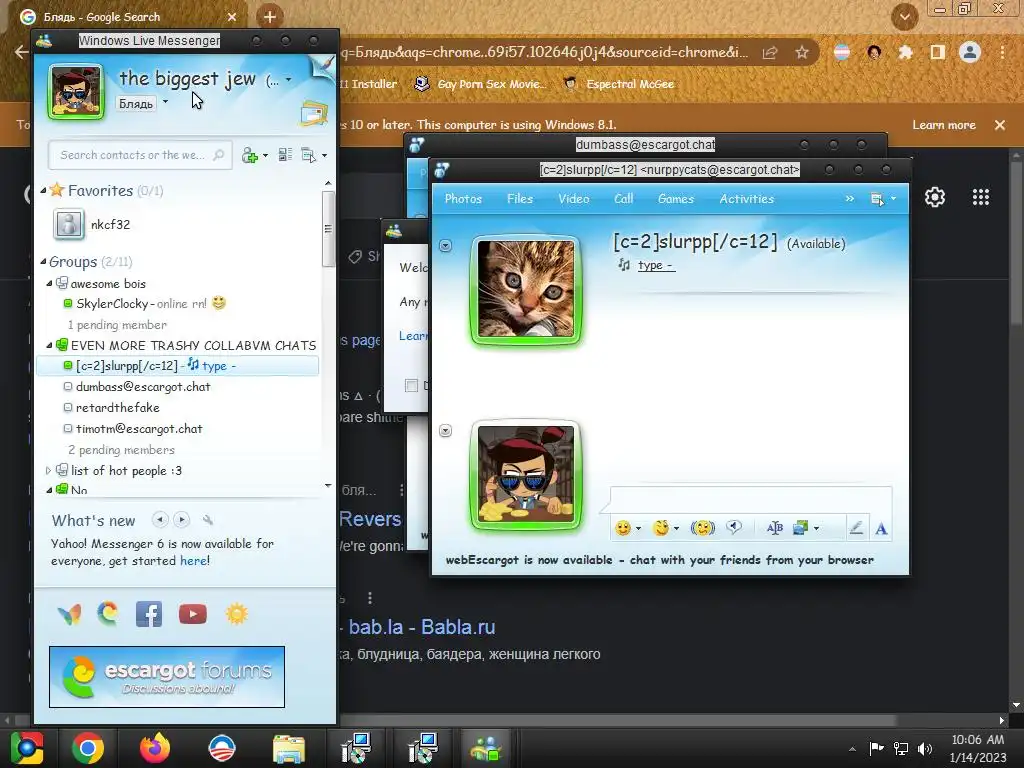Open the Files menu in chat window
This screenshot has height=768, width=1024.
[520, 199]
